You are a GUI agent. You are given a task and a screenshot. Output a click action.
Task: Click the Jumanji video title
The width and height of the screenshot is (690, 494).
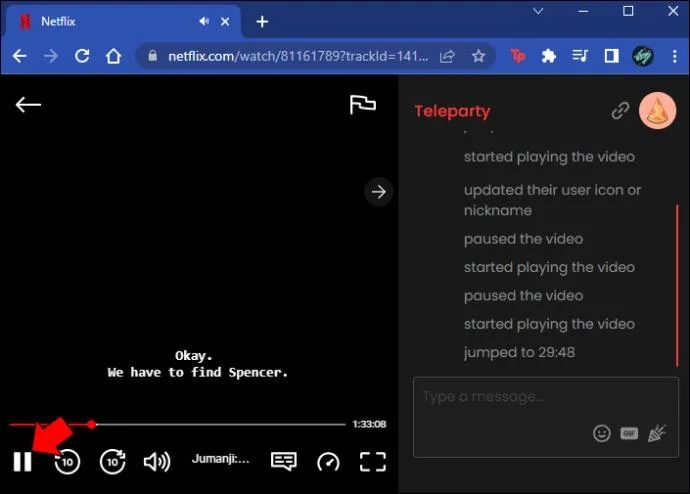(x=220, y=459)
